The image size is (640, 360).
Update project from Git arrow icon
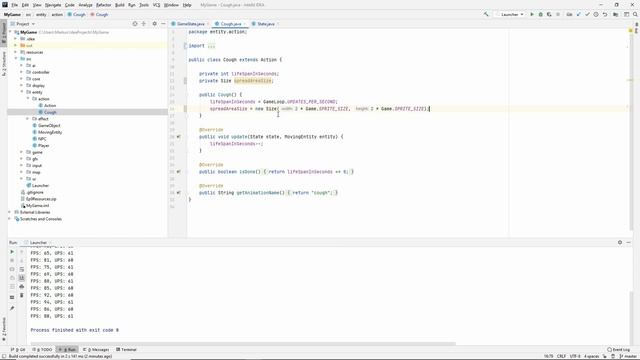point(578,14)
